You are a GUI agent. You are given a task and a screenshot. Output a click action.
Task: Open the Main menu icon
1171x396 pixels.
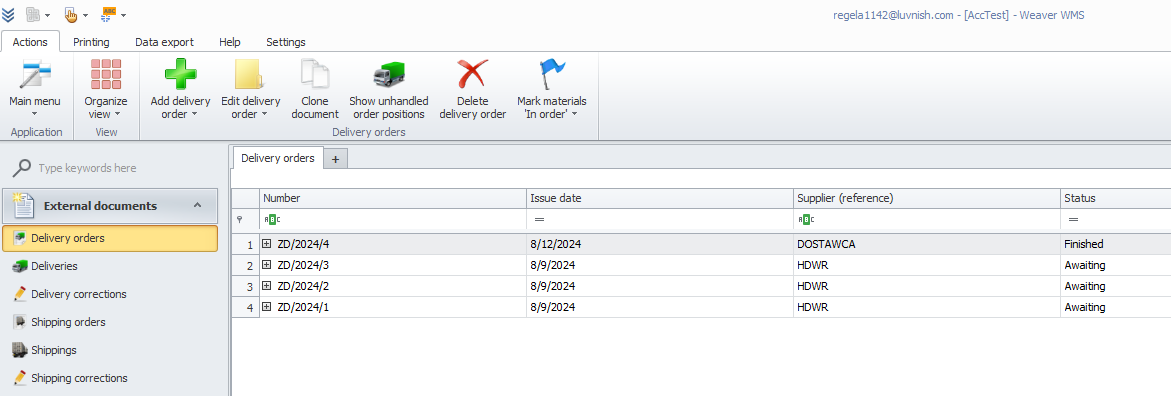click(35, 74)
